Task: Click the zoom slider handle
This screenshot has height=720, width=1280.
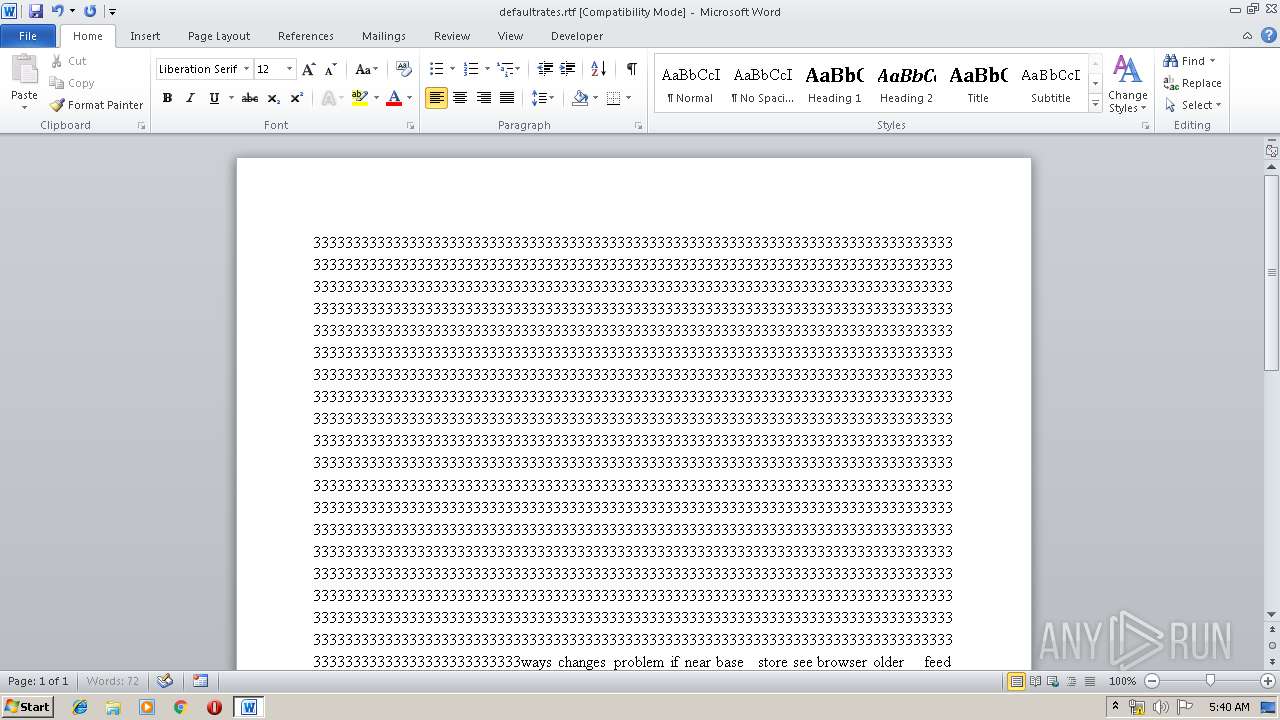Action: tap(1210, 681)
